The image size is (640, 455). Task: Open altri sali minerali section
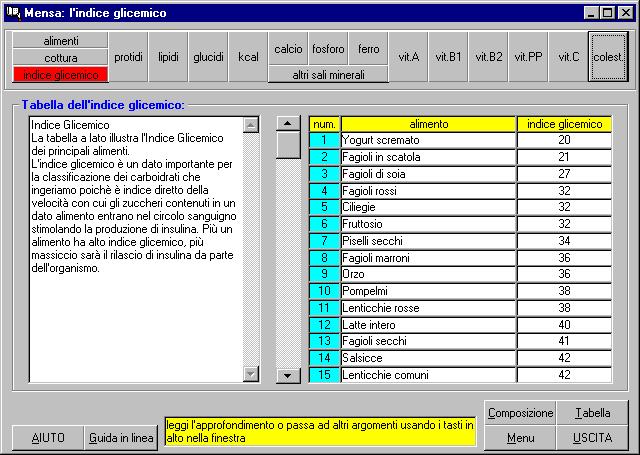pos(327,74)
